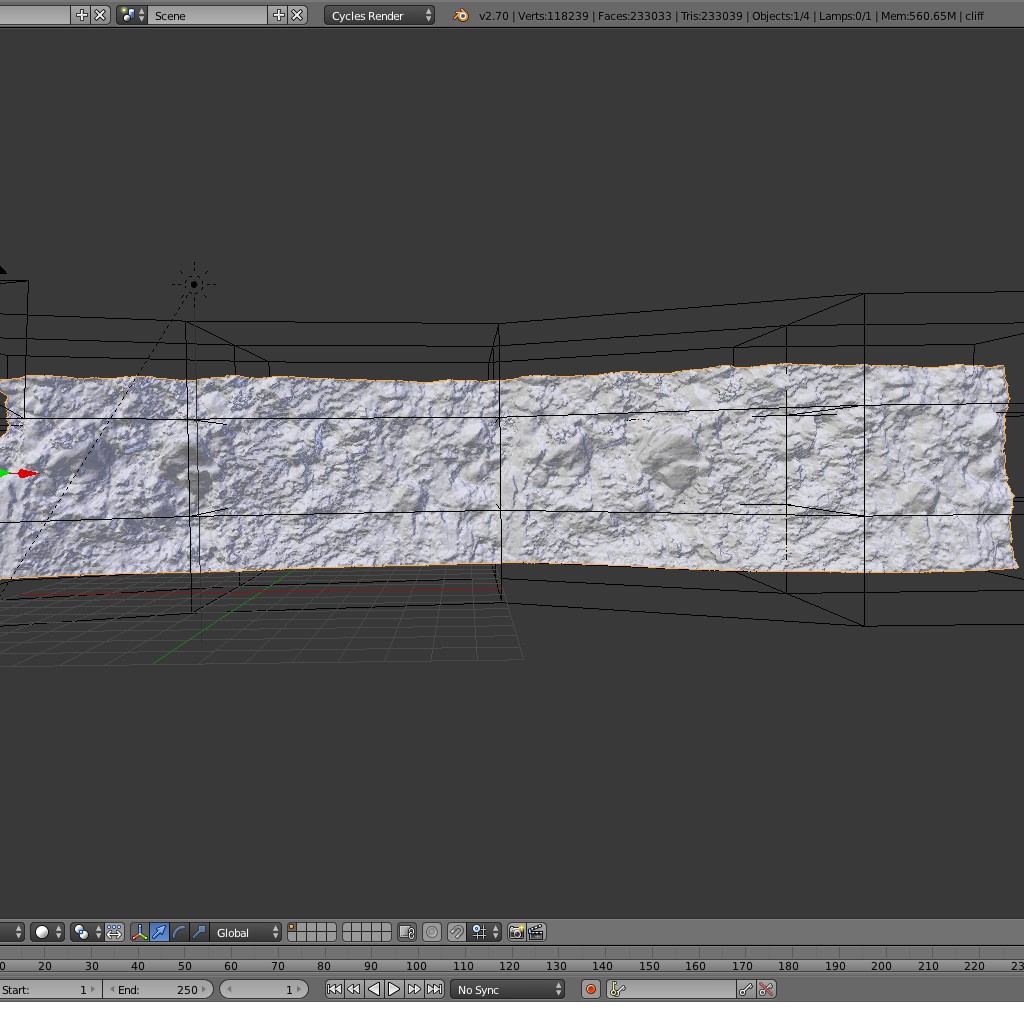Enable automatic keyframe recording in the timeline
The image size is (1024, 1024).
click(x=590, y=989)
